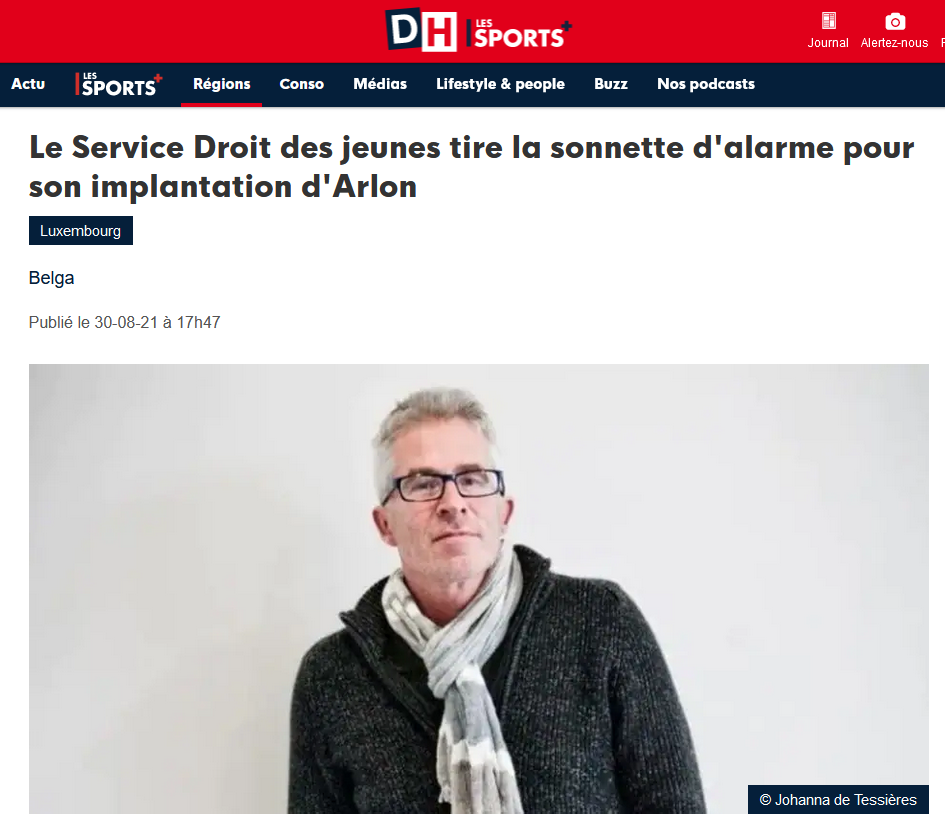945x830 pixels.
Task: Go to the Actu section
Action: [x=28, y=84]
